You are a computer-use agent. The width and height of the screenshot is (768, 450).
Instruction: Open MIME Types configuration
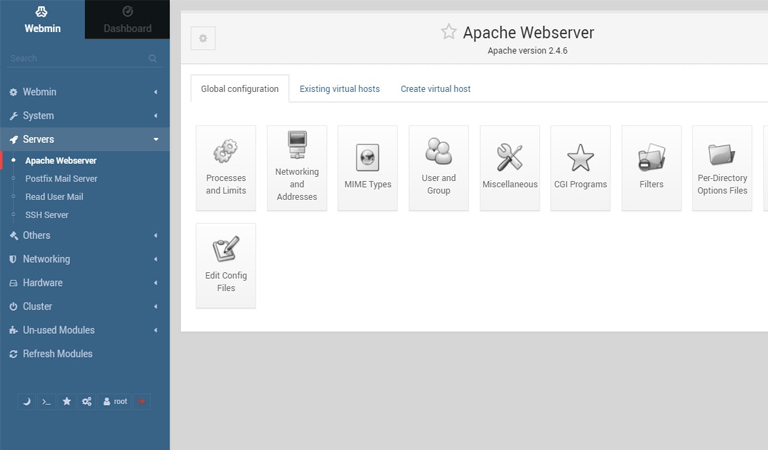[x=367, y=168]
